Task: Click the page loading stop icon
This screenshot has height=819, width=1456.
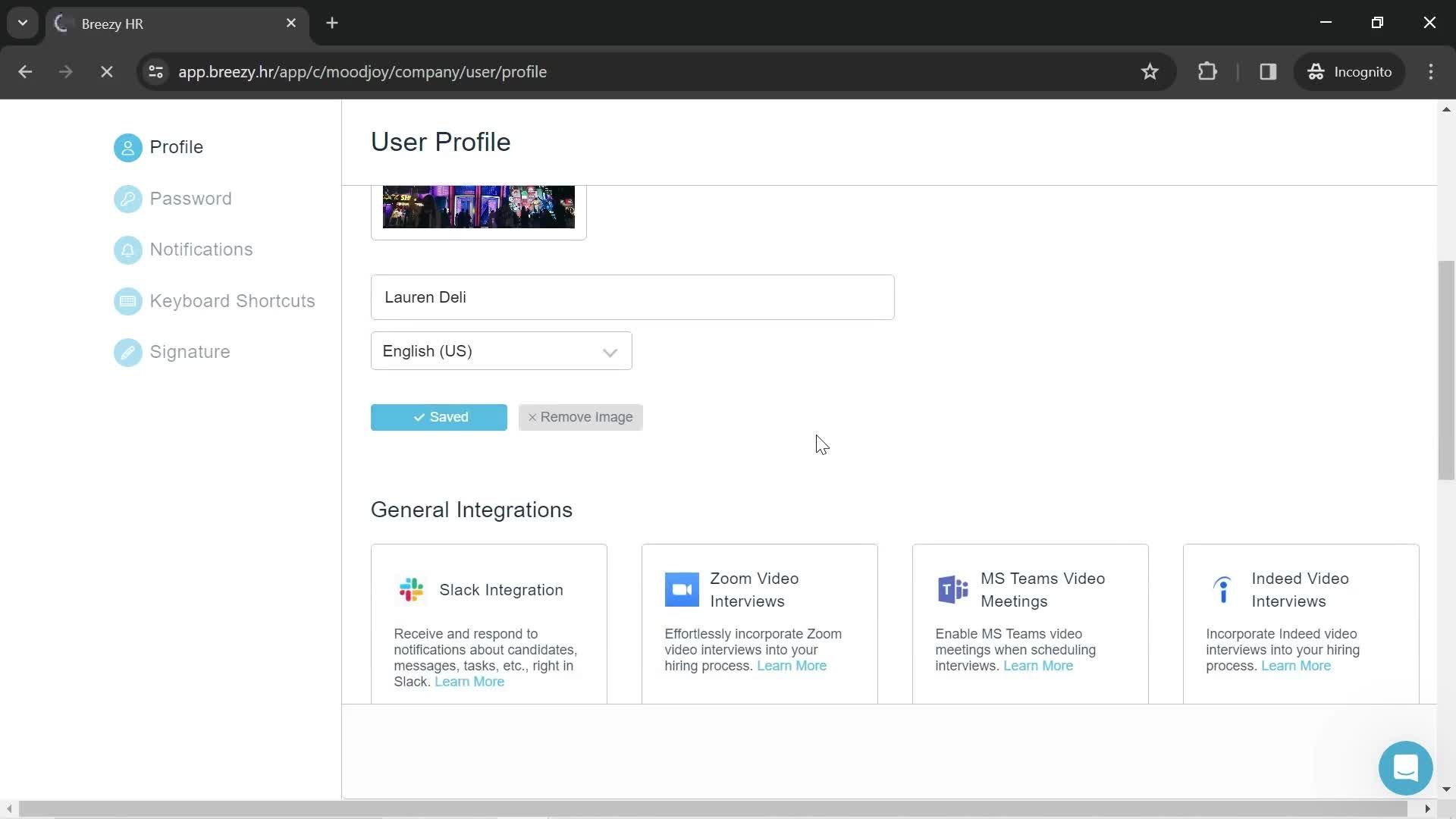Action: (107, 71)
